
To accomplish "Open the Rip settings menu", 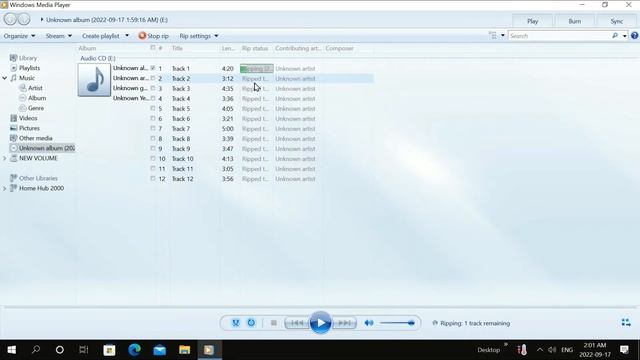I will [x=199, y=36].
